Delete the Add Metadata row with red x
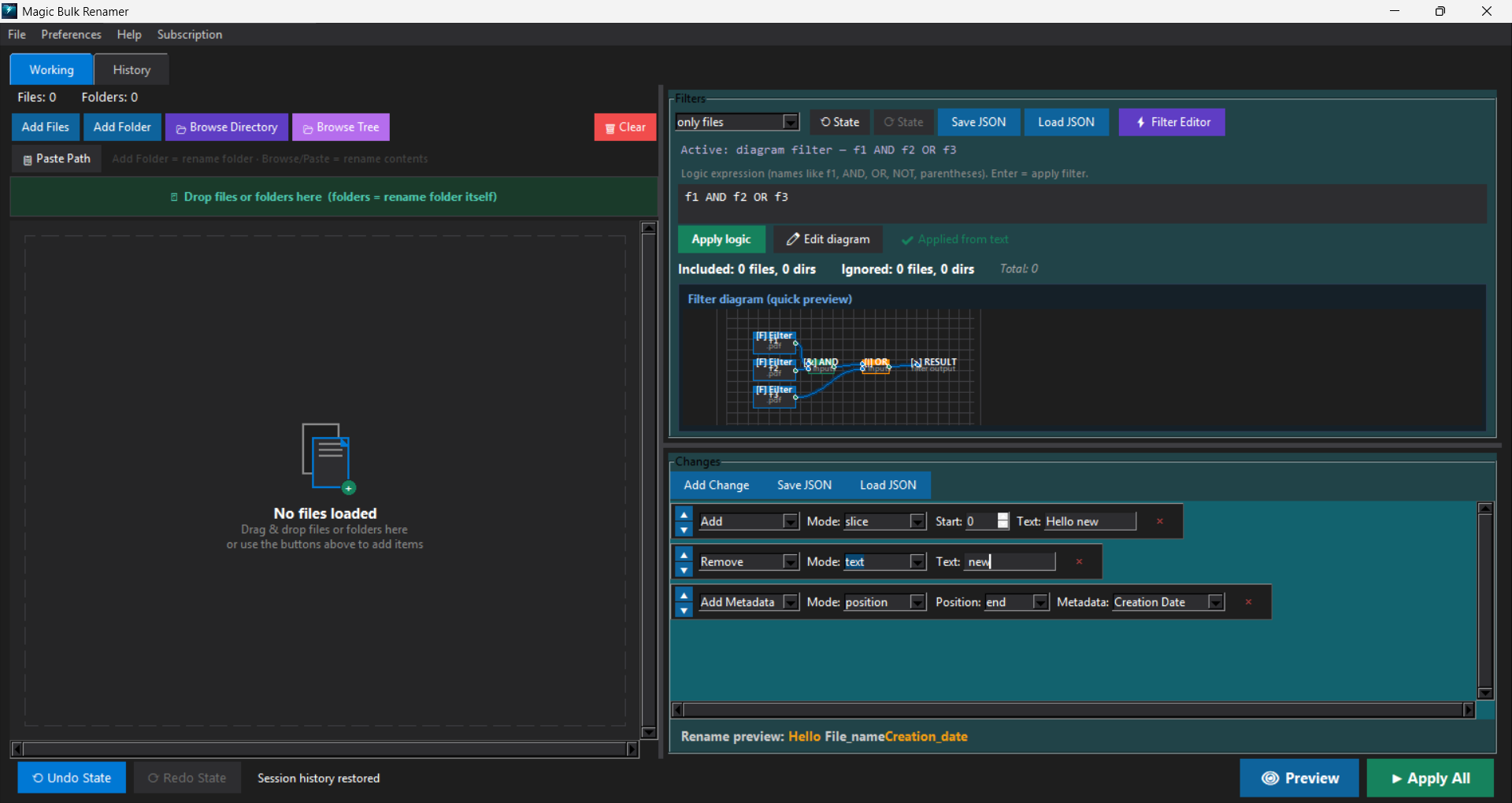The width and height of the screenshot is (1512, 803). 1248,601
